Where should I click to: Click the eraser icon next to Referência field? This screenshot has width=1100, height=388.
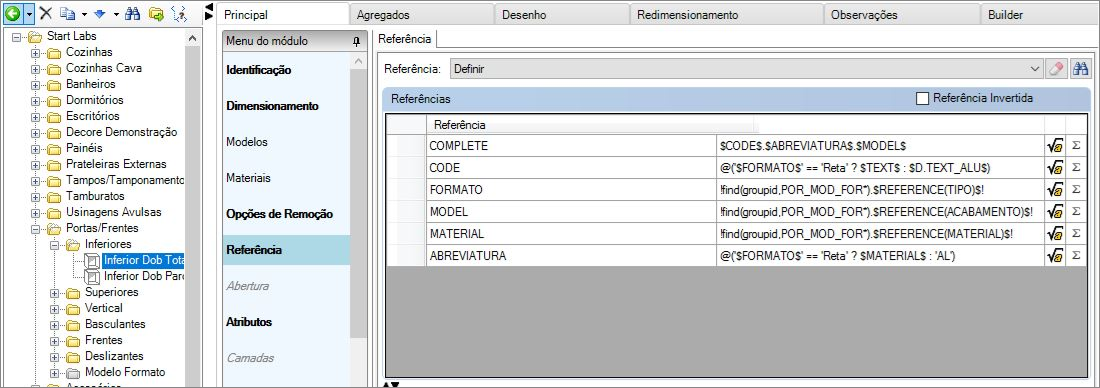(x=1056, y=69)
